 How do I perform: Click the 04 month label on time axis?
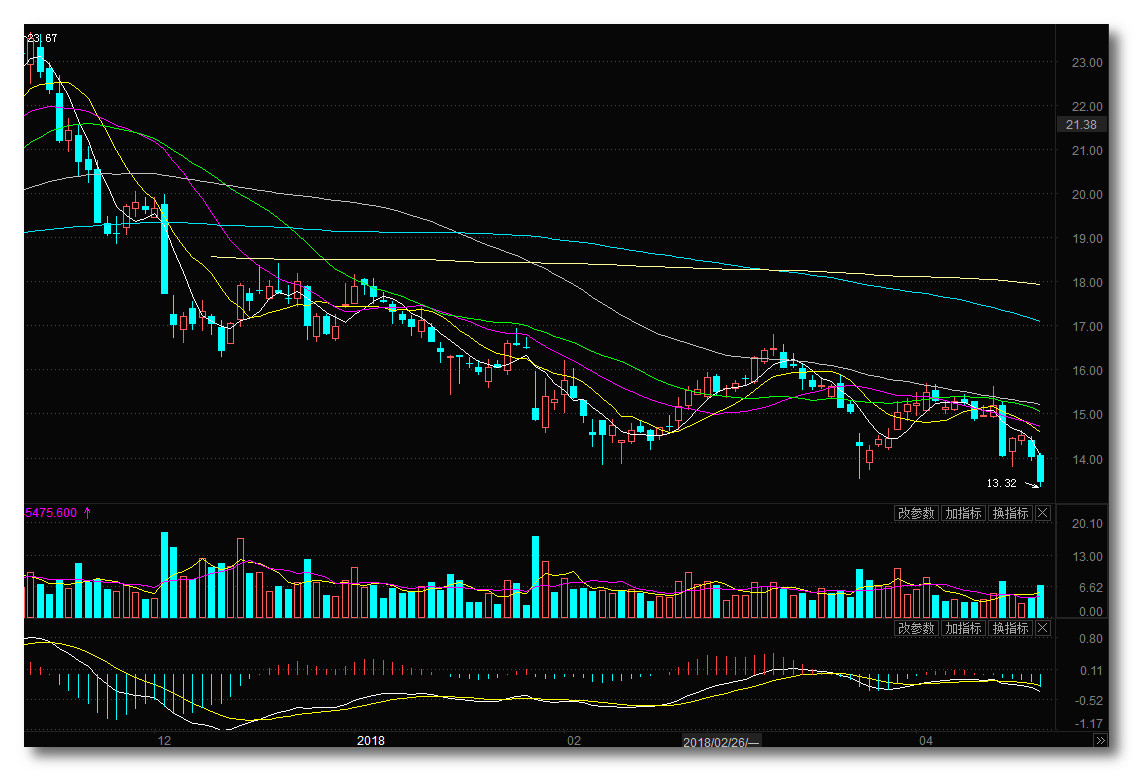pyautogui.click(x=926, y=741)
